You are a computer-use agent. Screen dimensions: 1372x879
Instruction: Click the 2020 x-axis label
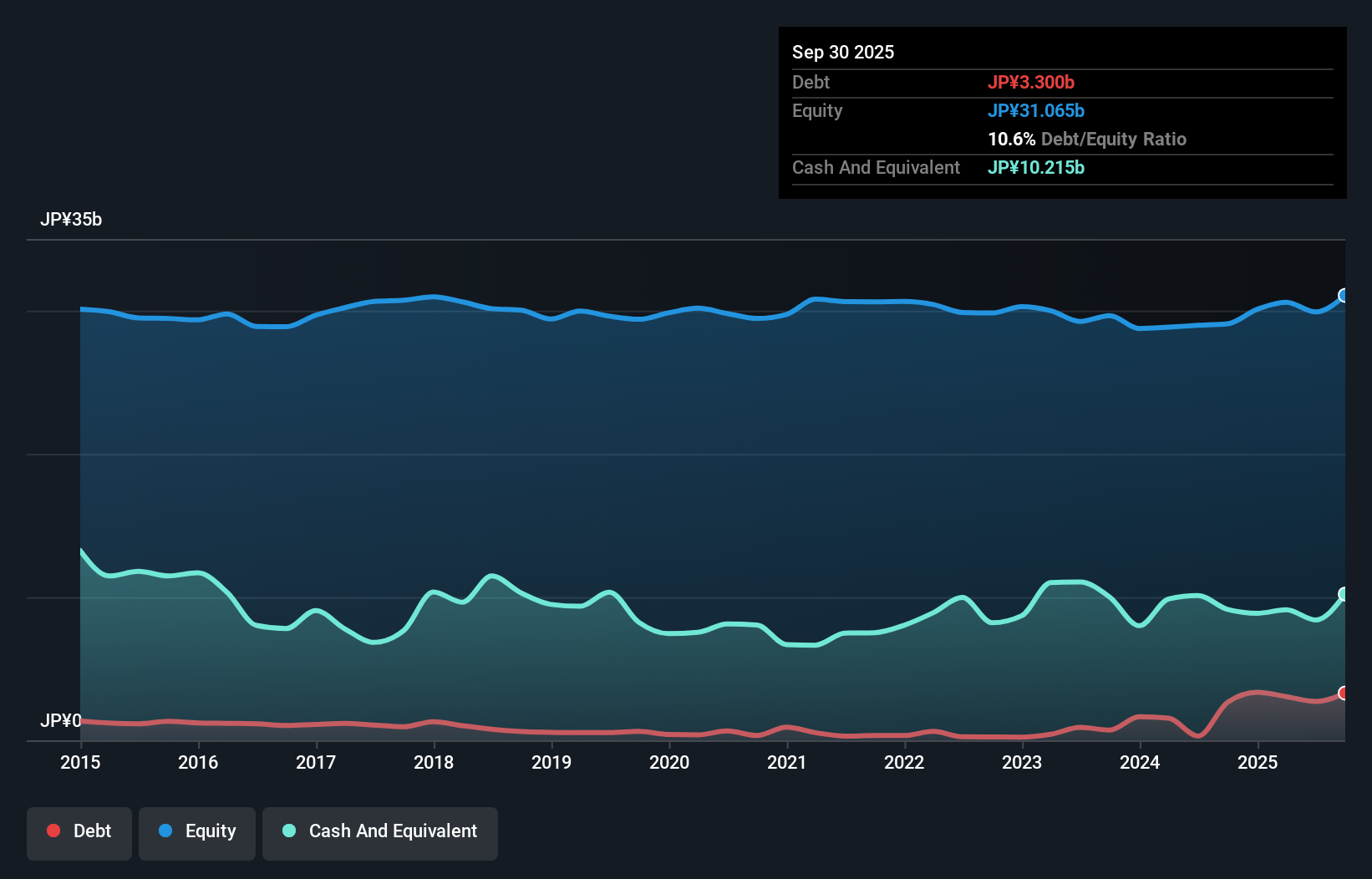pyautogui.click(x=669, y=762)
